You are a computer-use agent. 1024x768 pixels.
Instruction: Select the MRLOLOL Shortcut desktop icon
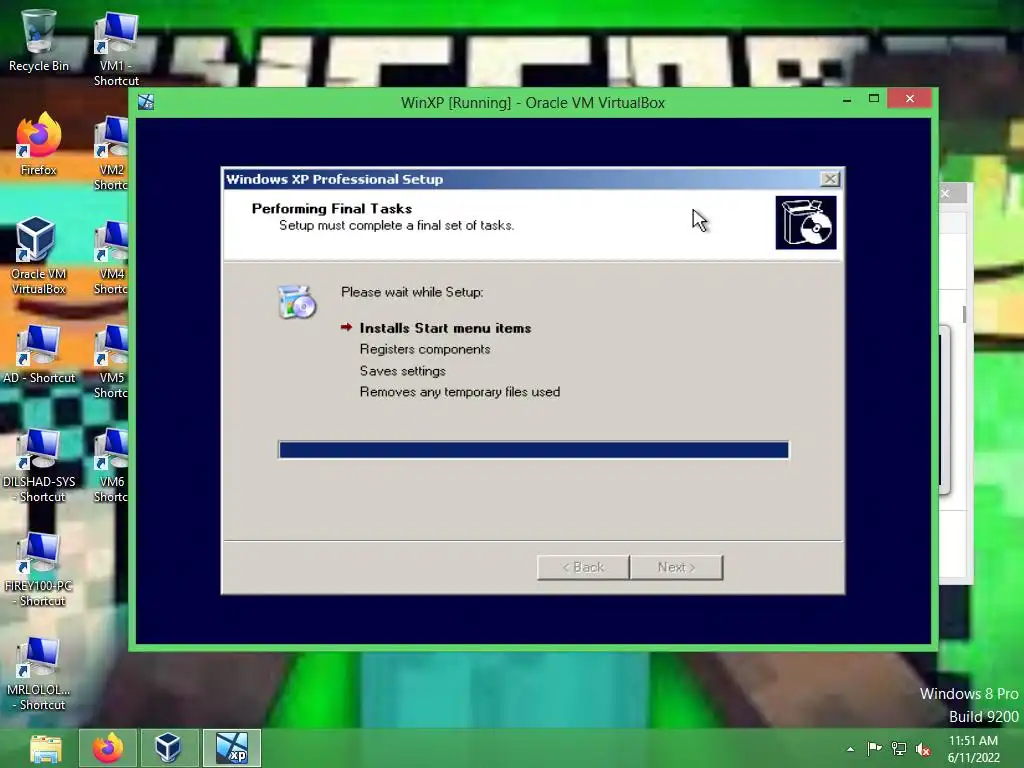point(39,673)
